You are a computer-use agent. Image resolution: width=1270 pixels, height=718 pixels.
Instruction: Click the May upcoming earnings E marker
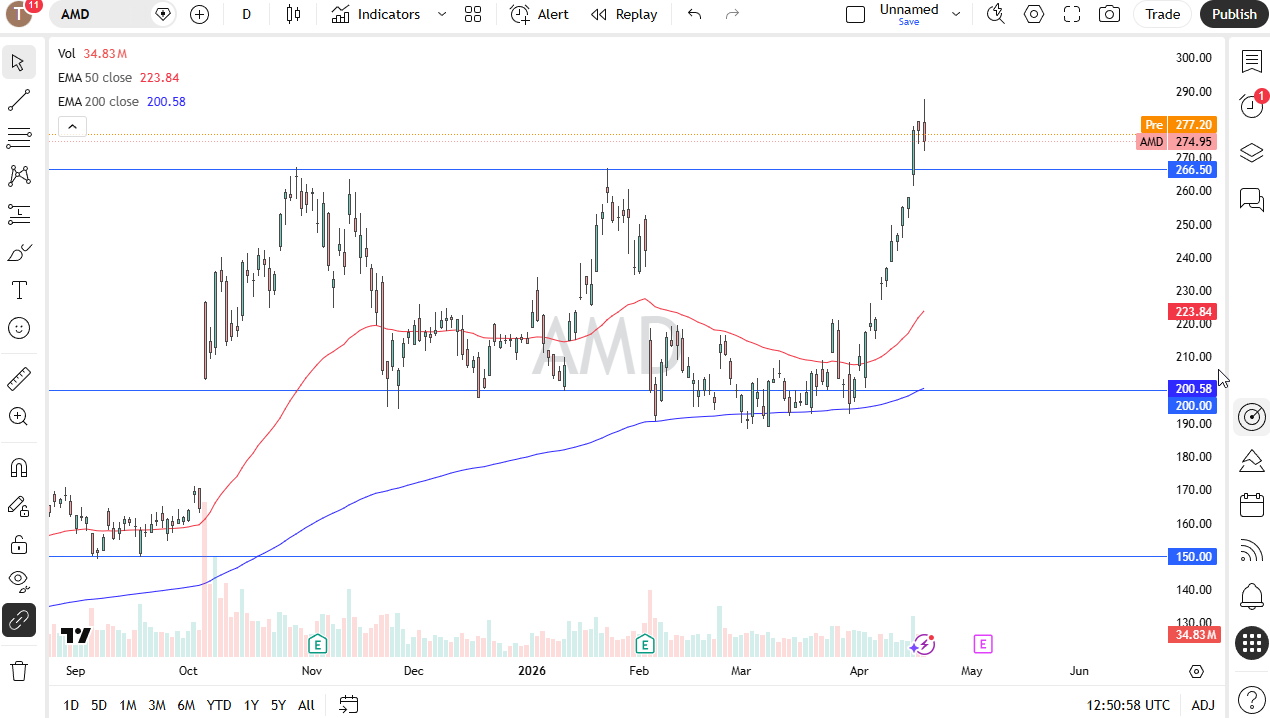coord(982,643)
